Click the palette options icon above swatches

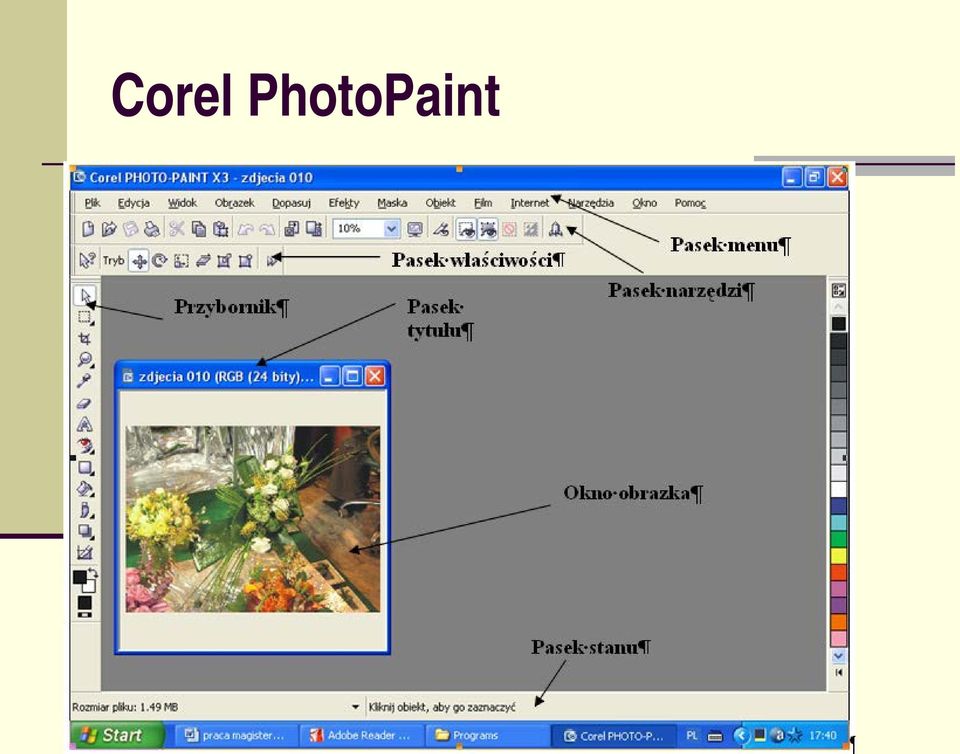838,290
